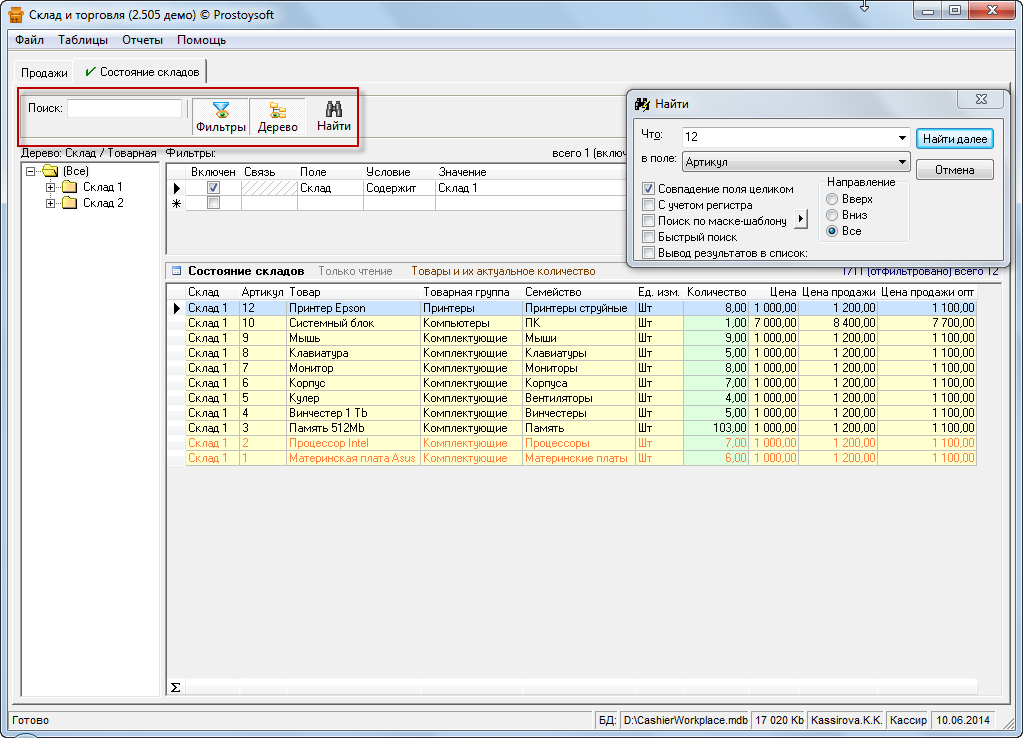This screenshot has height=738, width=1023.
Task: Expand the Склад 1 tree node
Action: coord(50,187)
